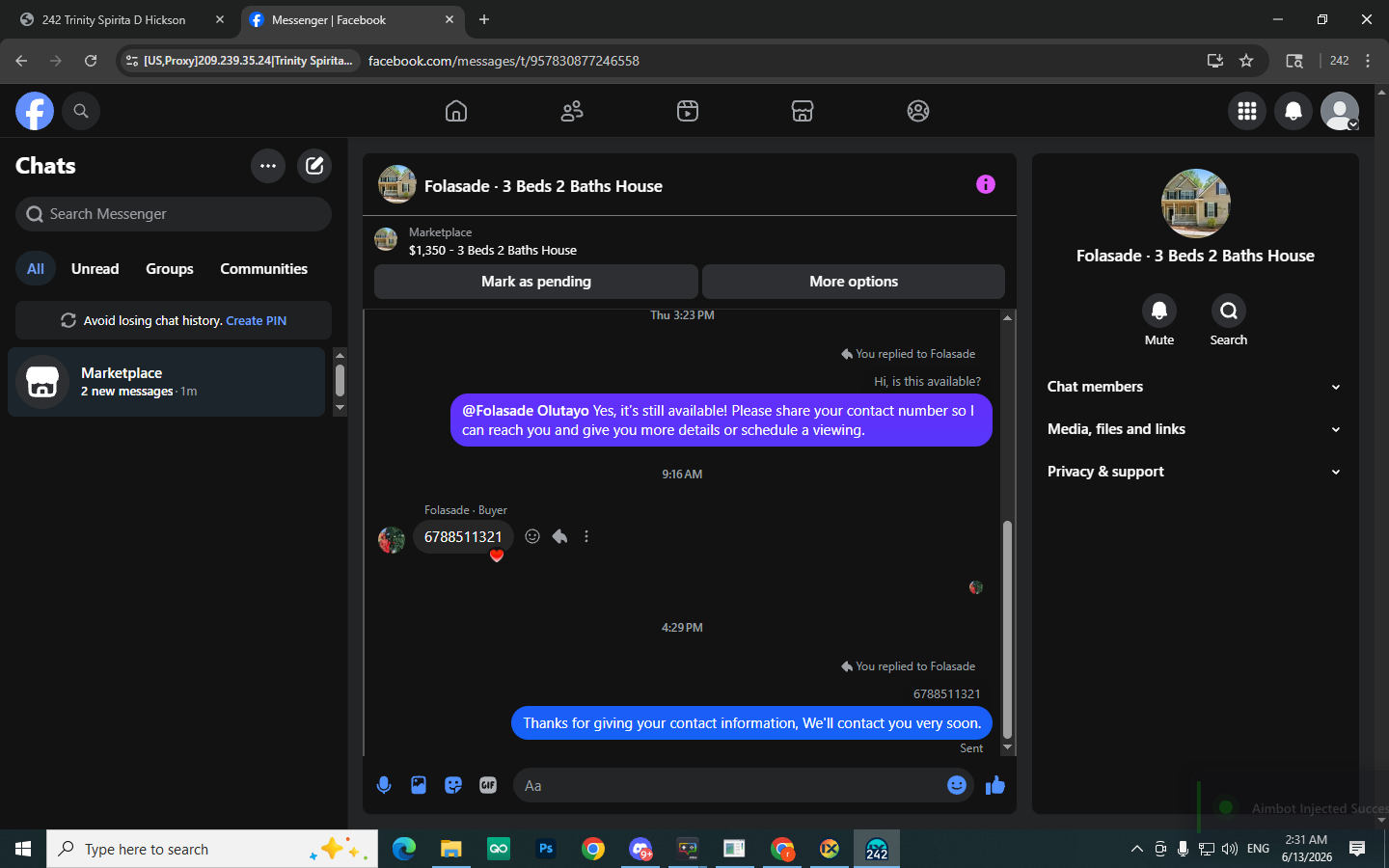Screen dimensions: 1389x868
Task: Open File Explorer from the taskbar
Action: 451,849
